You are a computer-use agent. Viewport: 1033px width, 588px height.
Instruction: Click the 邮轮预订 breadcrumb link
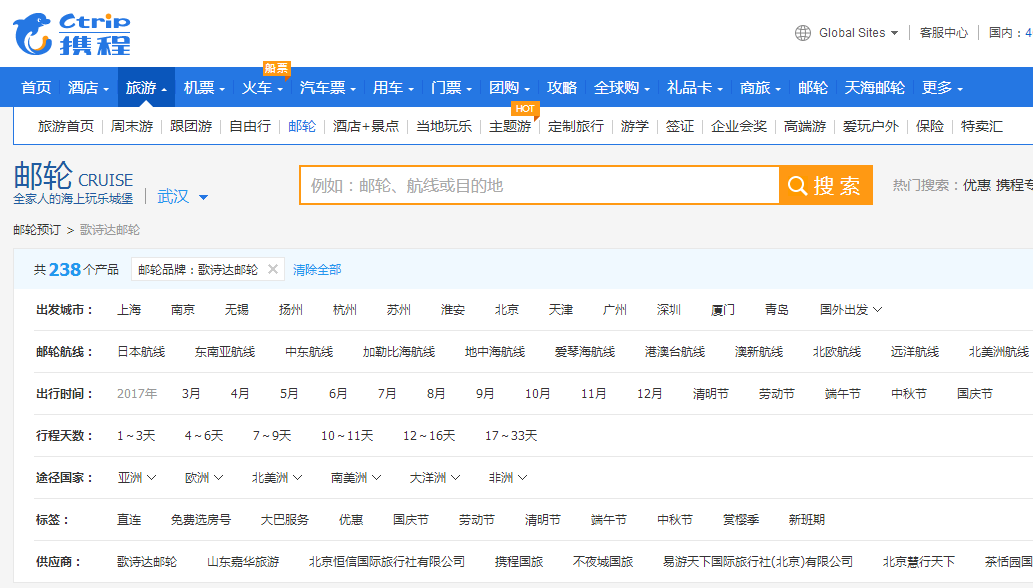[37, 230]
